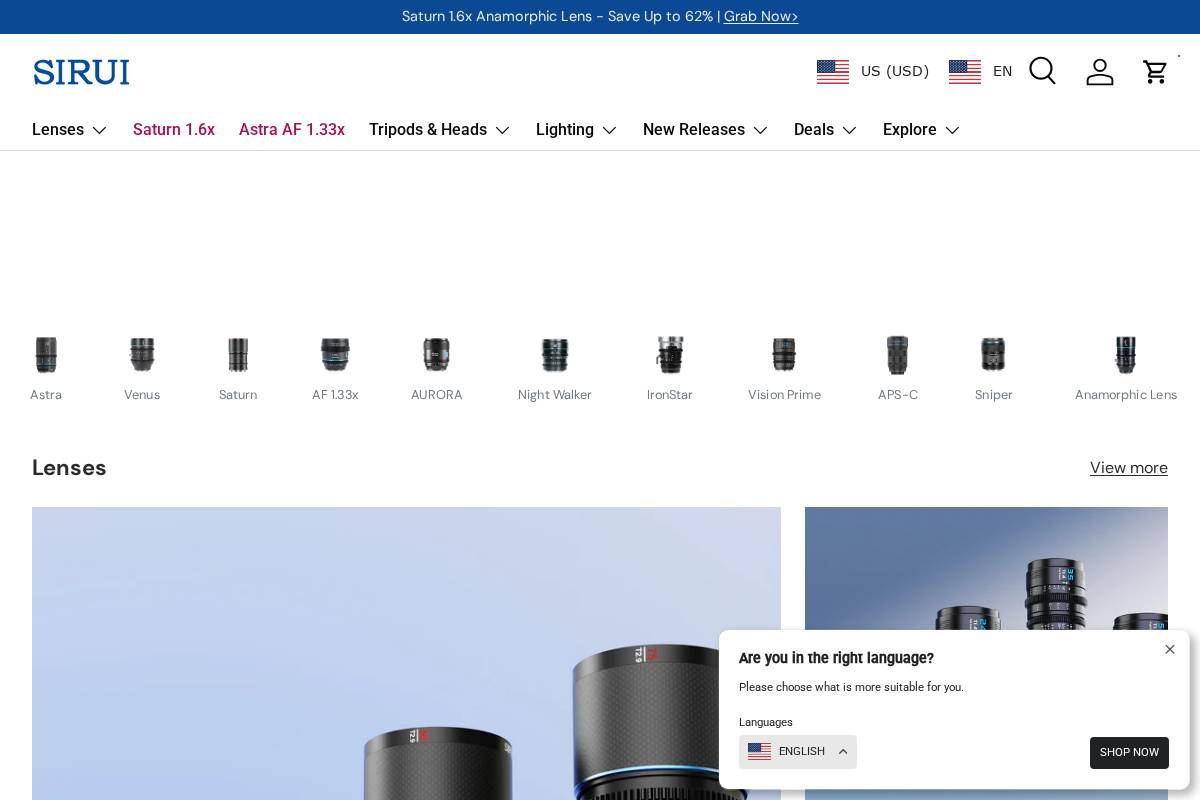Click the Lenses section heading
This screenshot has width=1200, height=800.
tap(69, 467)
